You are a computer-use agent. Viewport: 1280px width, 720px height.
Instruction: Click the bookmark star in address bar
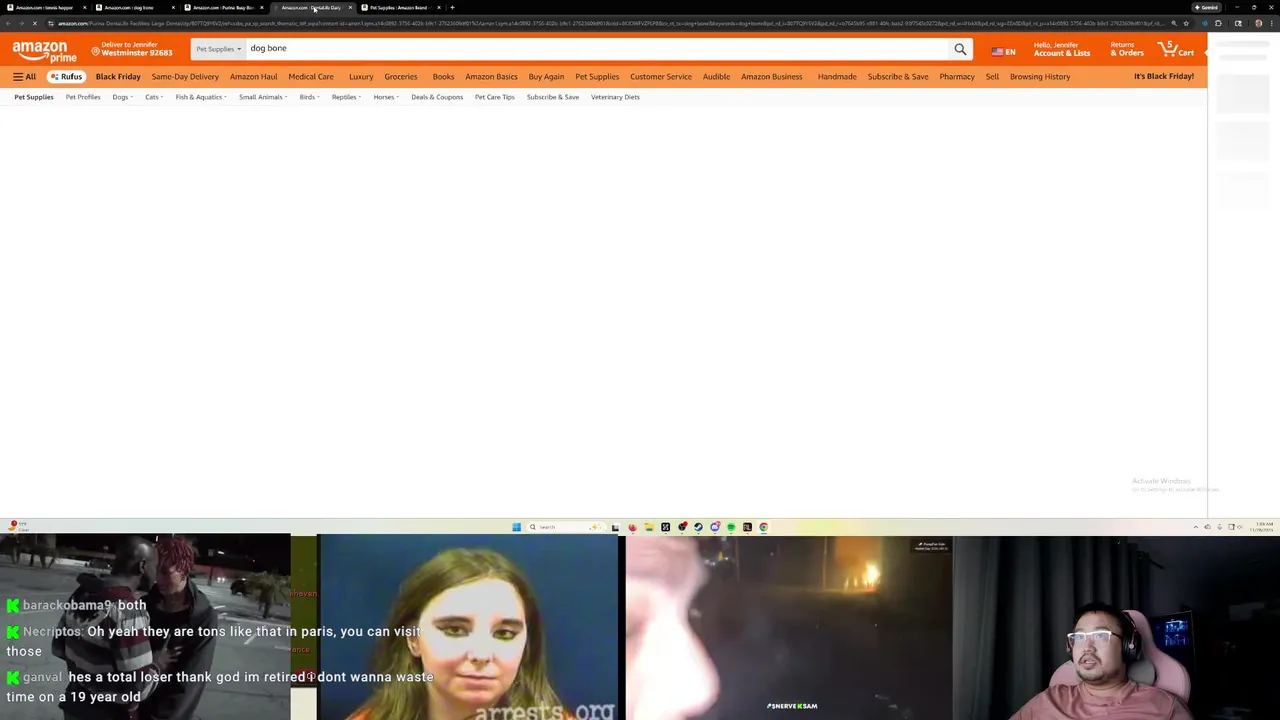[1186, 23]
